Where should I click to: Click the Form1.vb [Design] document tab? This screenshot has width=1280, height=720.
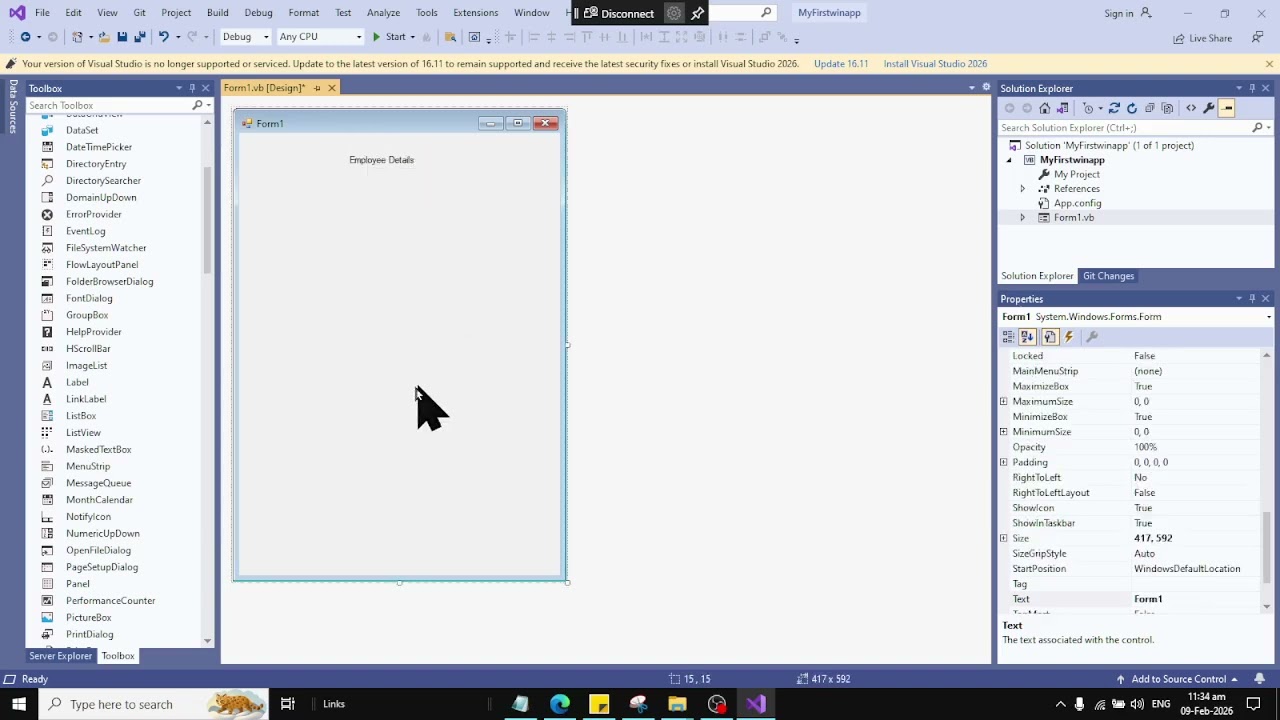click(264, 88)
